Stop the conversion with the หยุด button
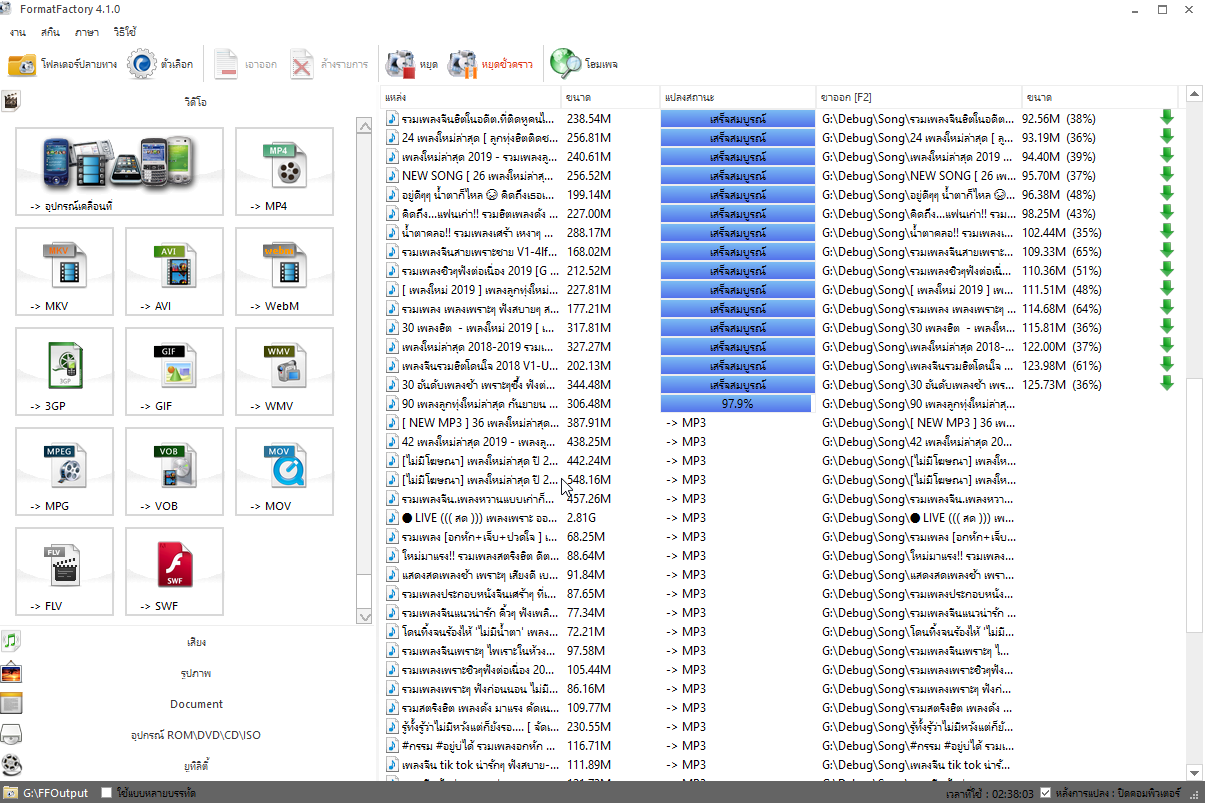Viewport: 1205px width, 803px height. [x=412, y=65]
